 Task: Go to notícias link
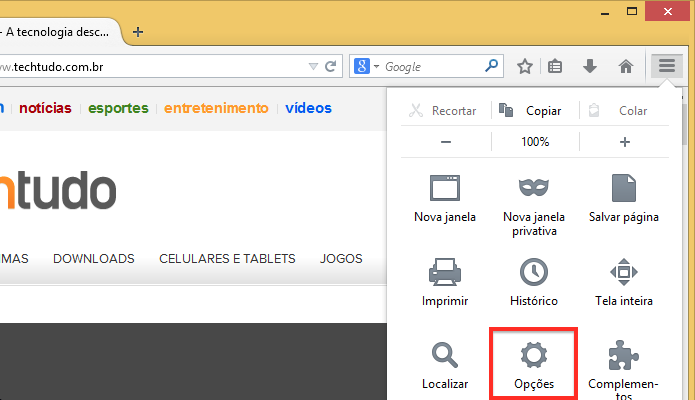[x=45, y=108]
